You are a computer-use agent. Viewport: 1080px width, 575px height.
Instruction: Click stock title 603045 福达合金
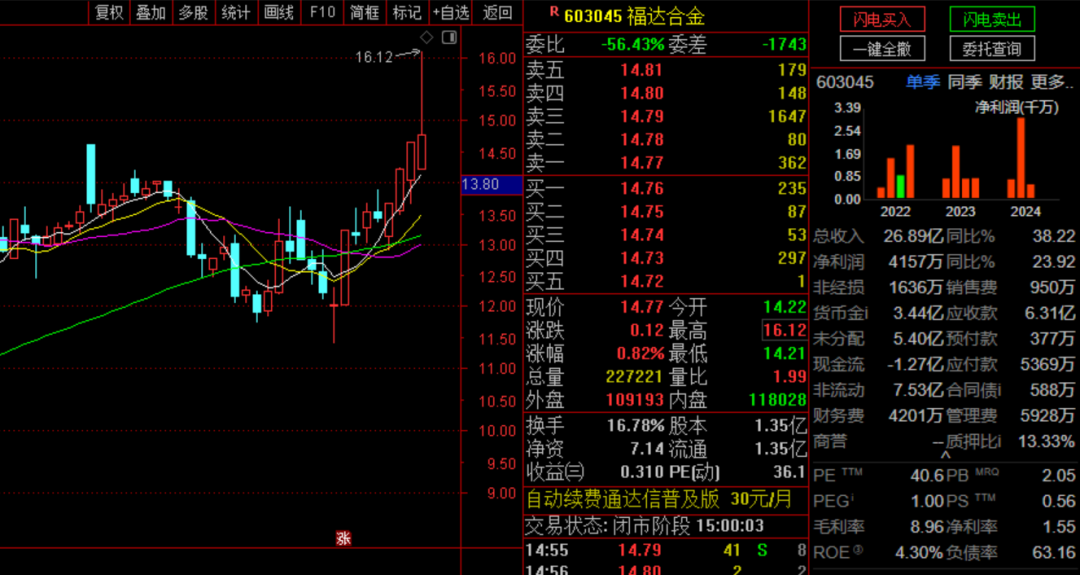634,15
